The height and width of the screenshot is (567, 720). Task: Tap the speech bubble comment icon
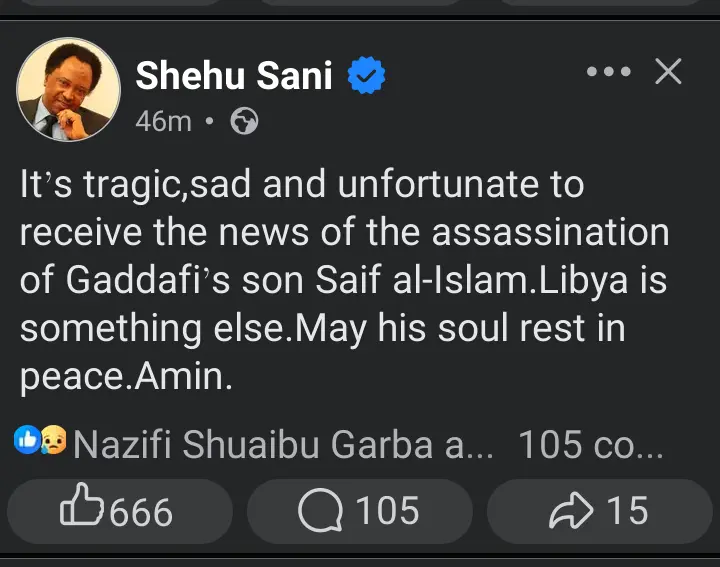[320, 510]
